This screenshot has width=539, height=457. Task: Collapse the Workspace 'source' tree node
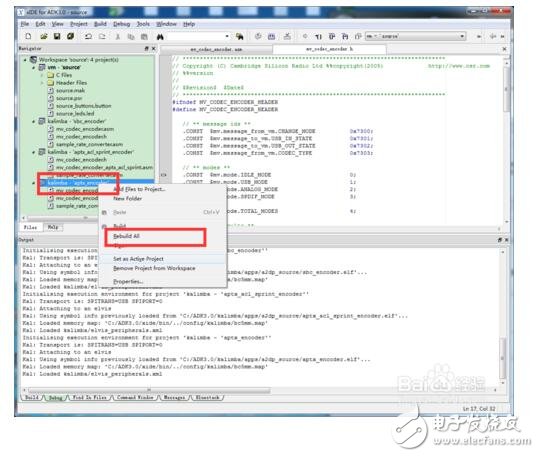(25, 60)
